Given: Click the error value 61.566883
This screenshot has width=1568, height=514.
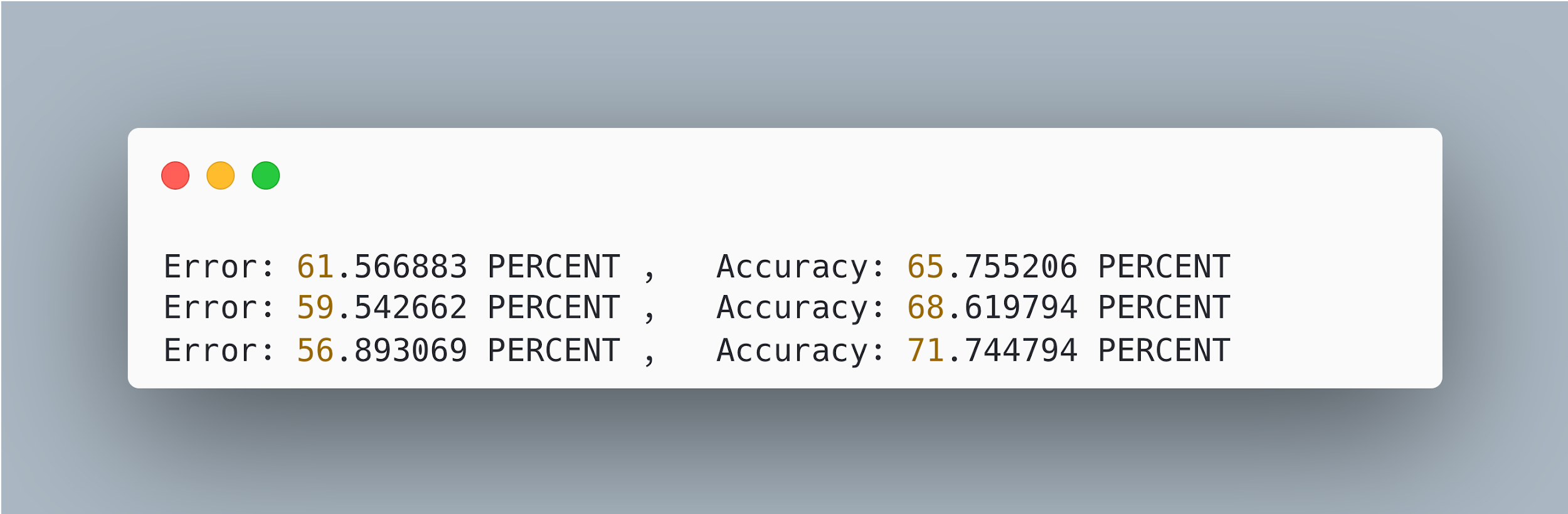Looking at the screenshot, I should (382, 267).
